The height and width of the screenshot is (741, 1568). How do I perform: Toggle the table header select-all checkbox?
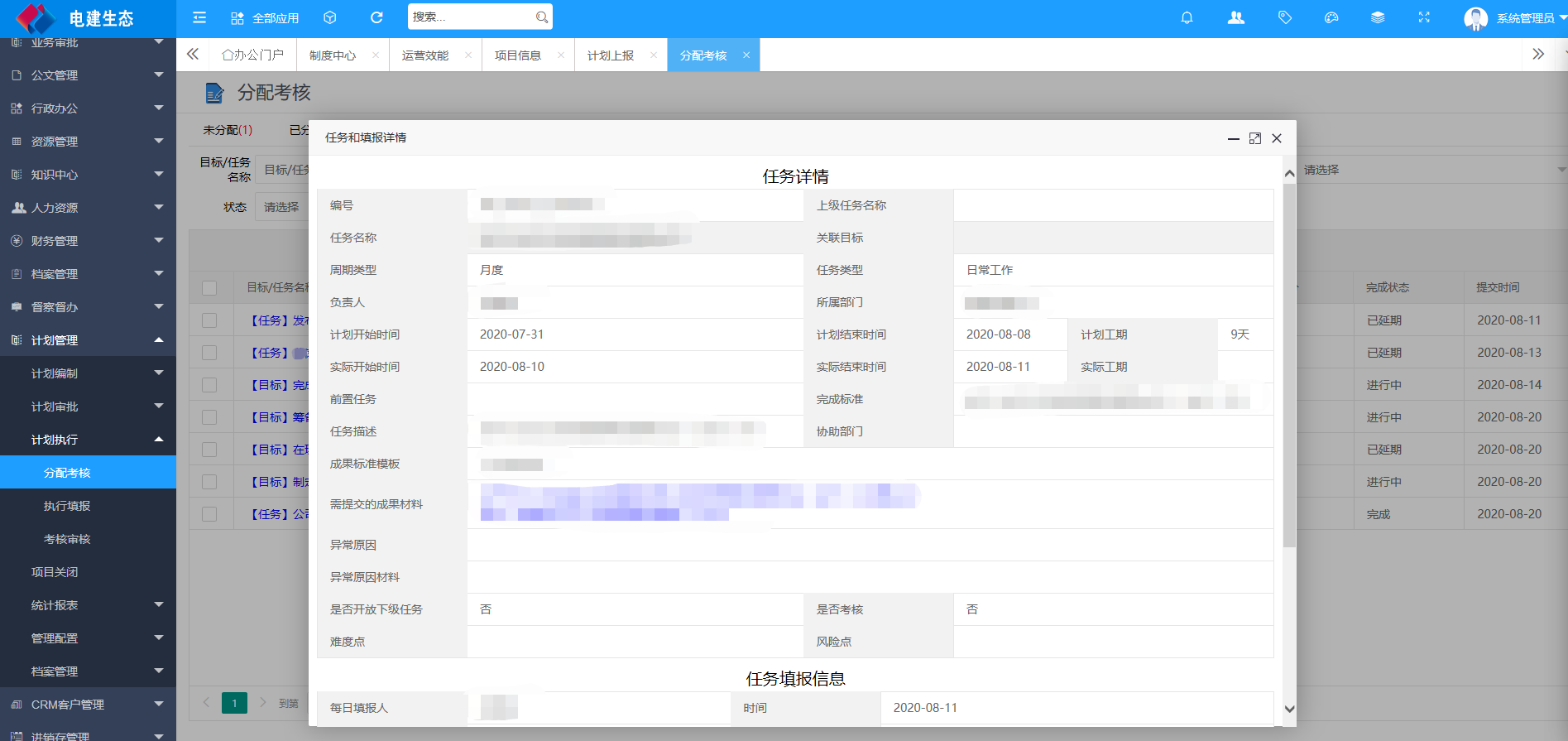(x=209, y=288)
